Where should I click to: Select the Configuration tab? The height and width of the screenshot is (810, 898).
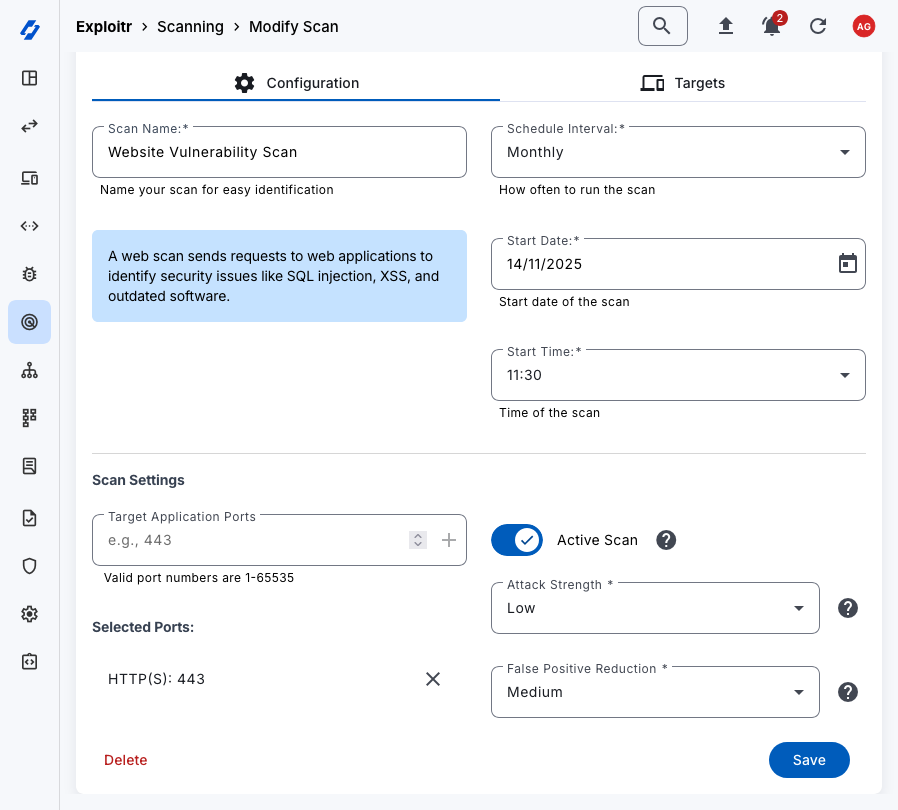[x=296, y=83]
